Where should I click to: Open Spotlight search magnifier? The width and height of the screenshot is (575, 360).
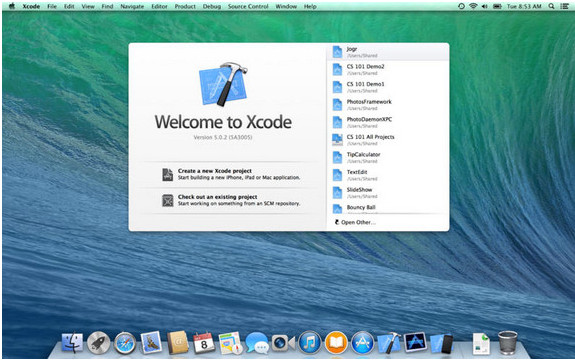[x=551, y=6]
